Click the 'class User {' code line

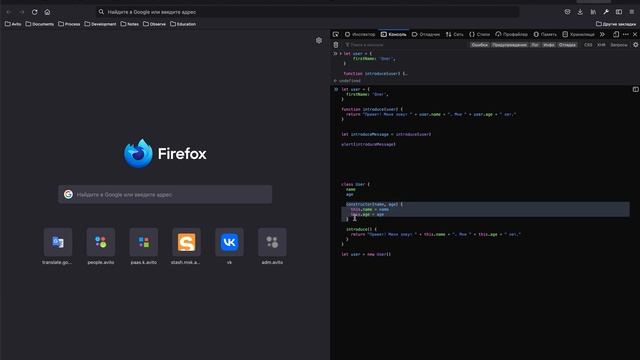pos(356,184)
